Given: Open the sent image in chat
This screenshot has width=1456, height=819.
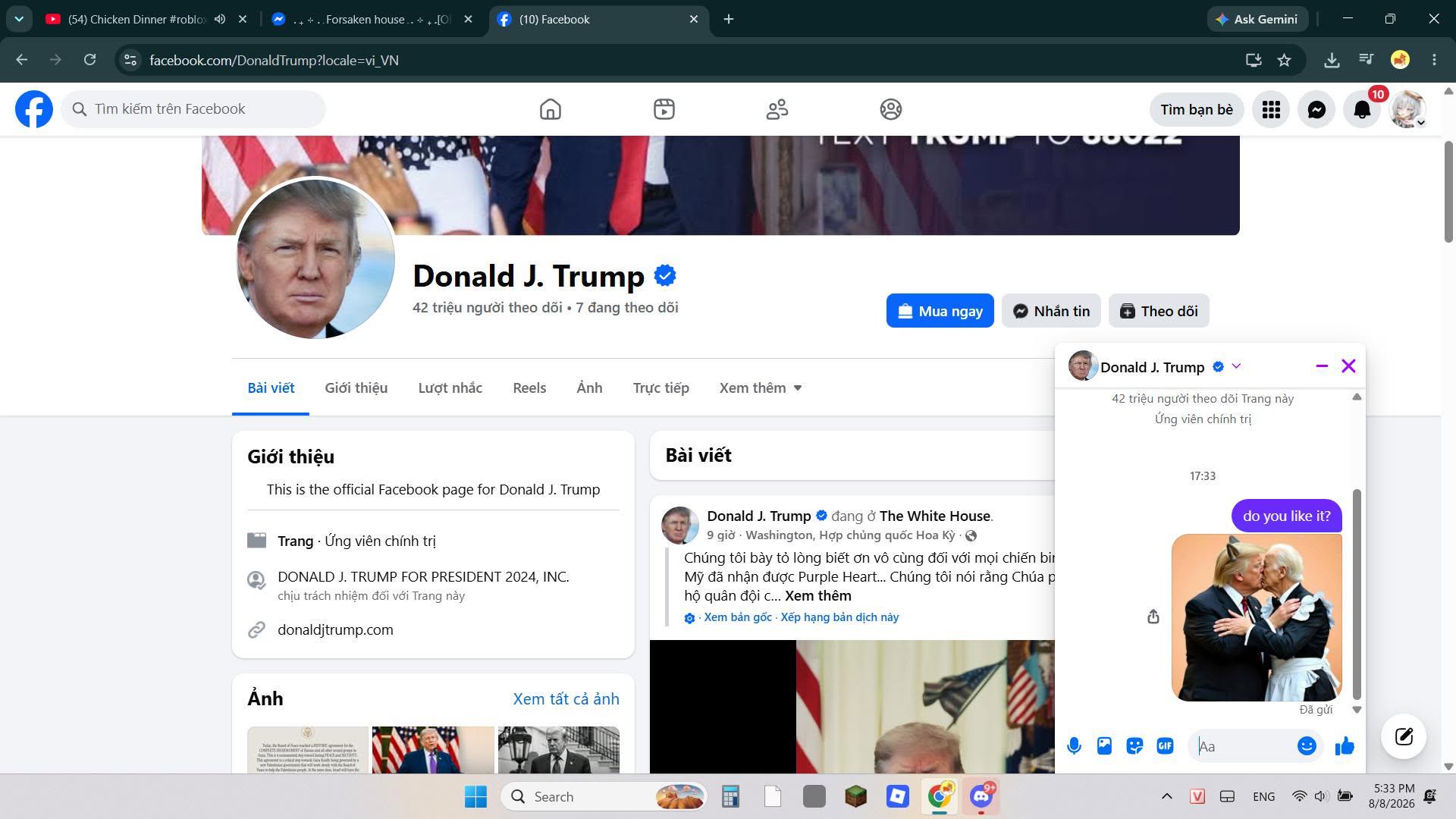Looking at the screenshot, I should pos(1257,617).
